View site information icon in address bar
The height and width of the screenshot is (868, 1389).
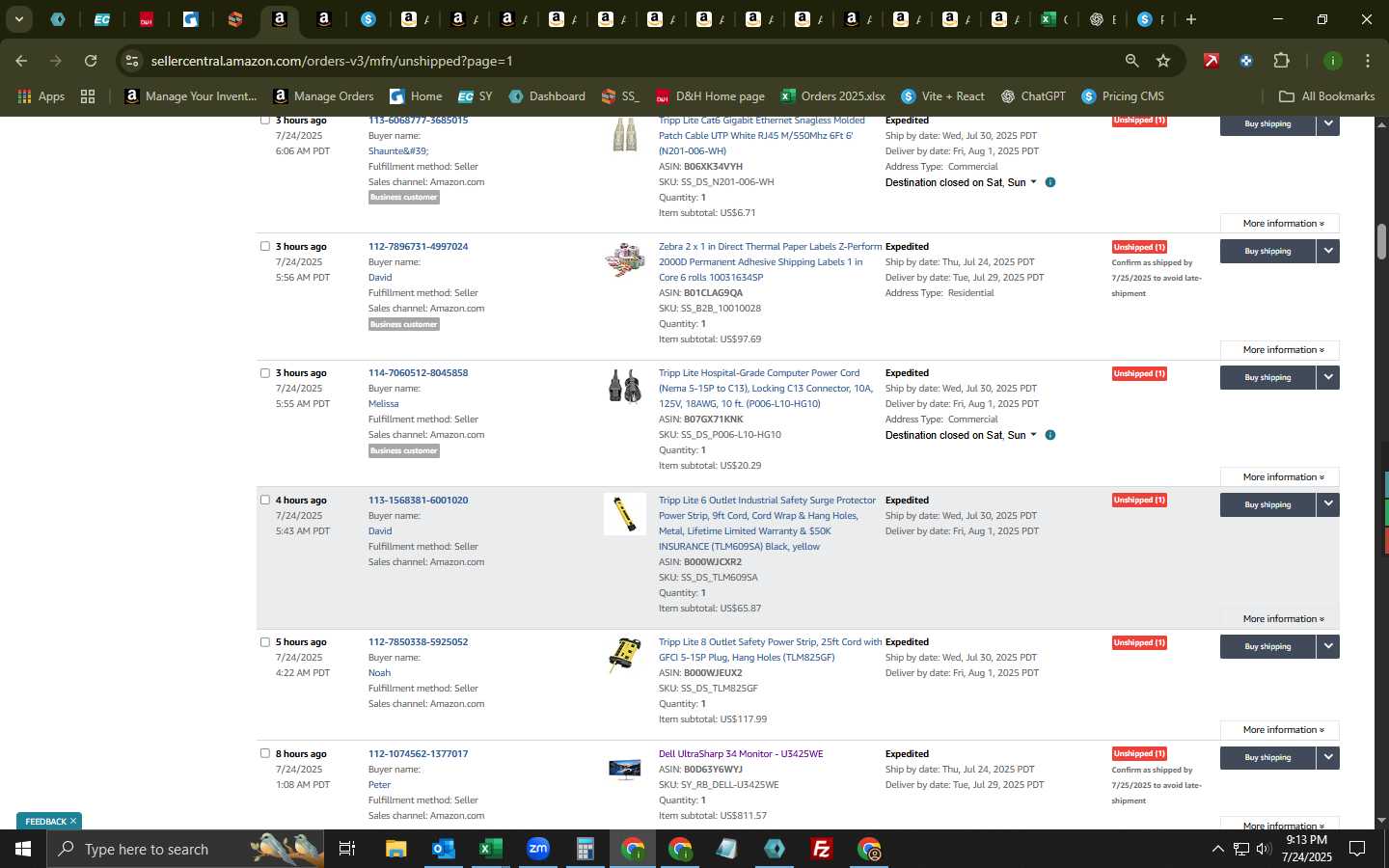point(132,61)
